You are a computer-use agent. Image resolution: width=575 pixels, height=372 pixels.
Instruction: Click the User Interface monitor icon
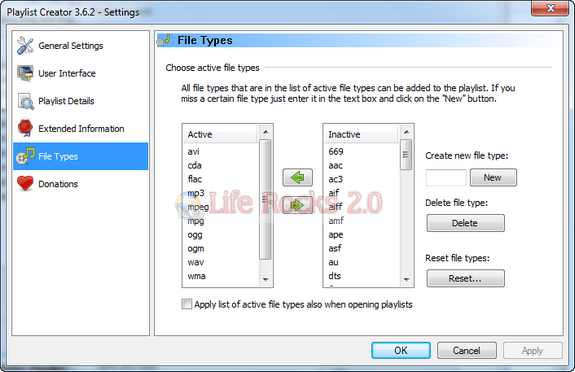[x=25, y=73]
